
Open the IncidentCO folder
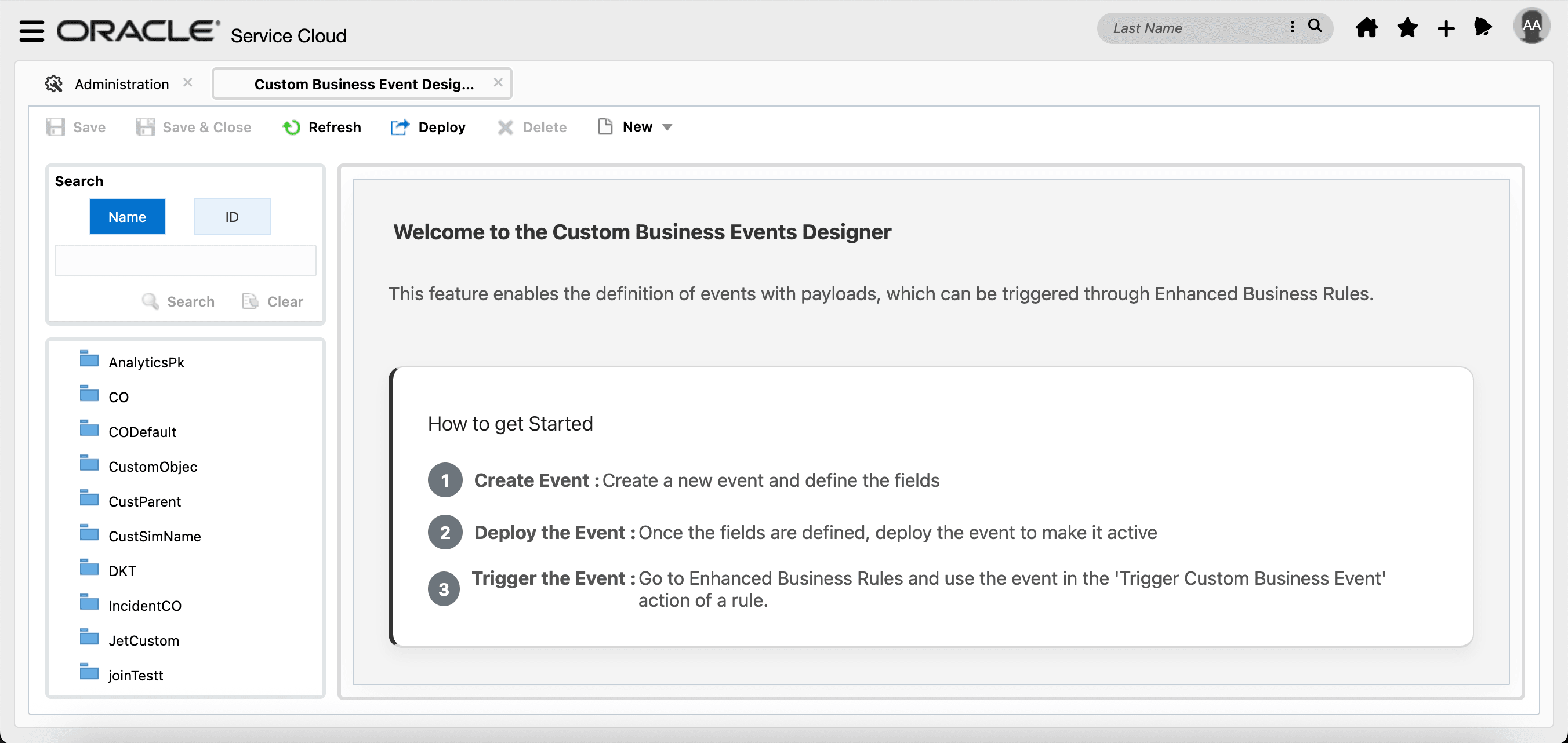[x=145, y=606]
